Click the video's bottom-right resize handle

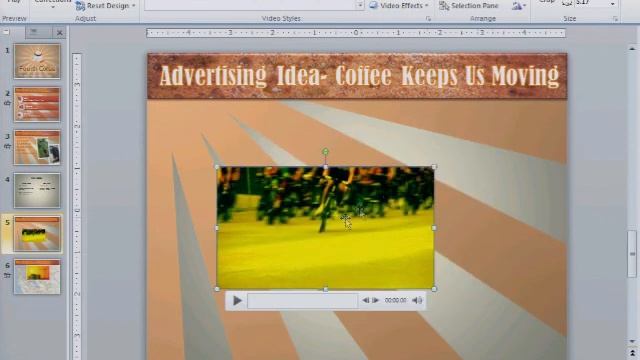coord(434,289)
